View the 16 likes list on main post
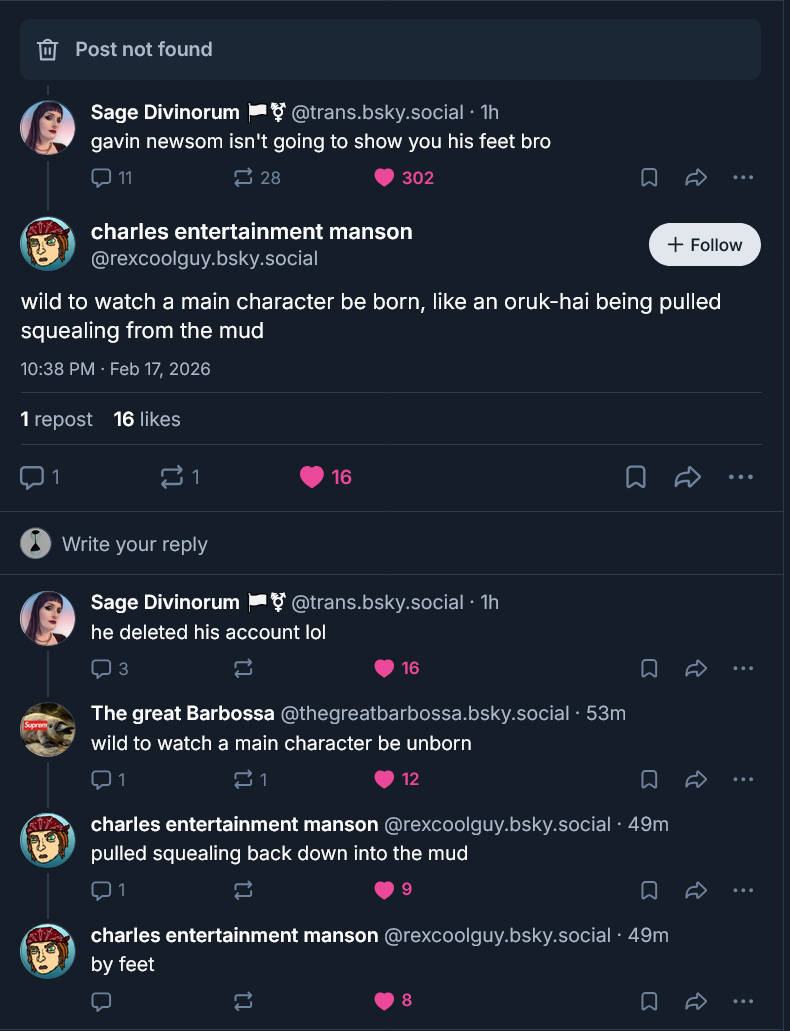Viewport: 790px width, 1031px height. coord(147,419)
